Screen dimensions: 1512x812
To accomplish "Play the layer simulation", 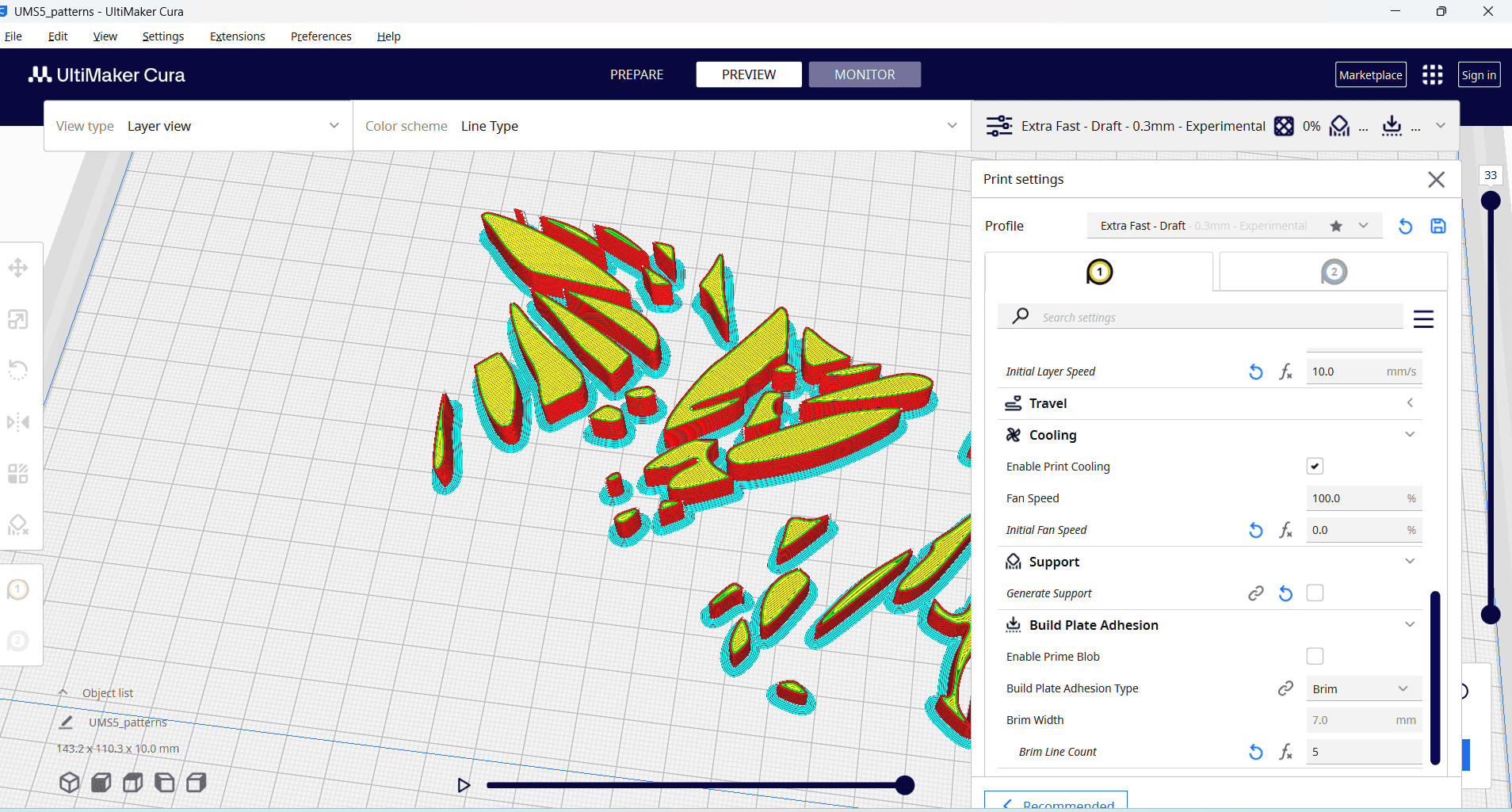I will coord(464,785).
